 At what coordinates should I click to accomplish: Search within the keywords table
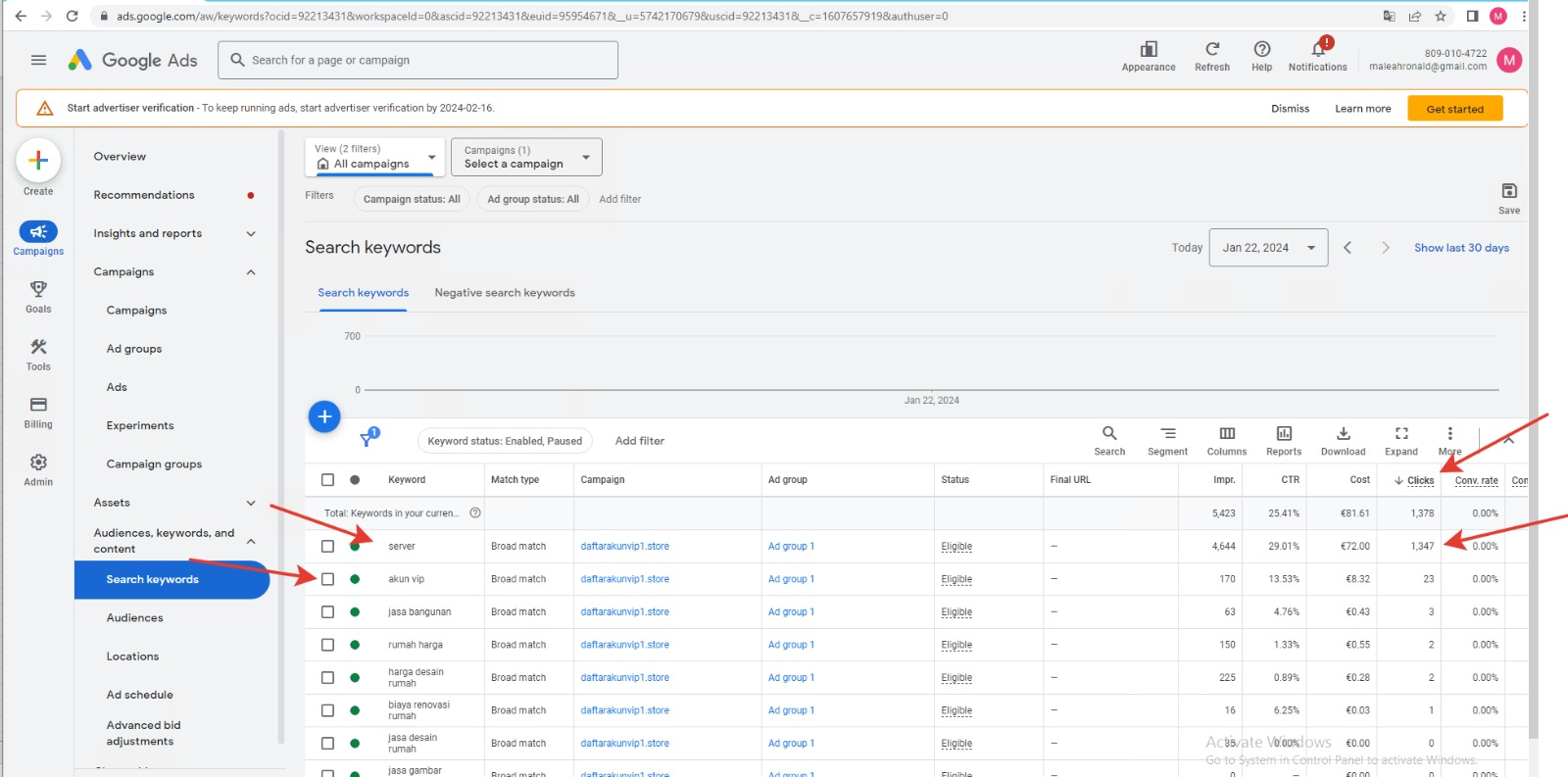pos(1109,433)
